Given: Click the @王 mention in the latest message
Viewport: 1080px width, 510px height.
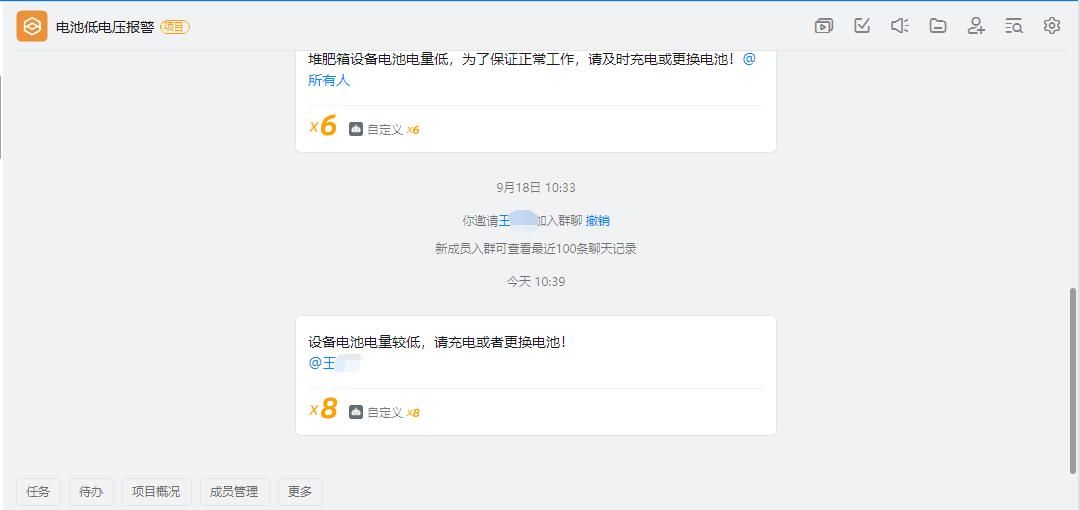Looking at the screenshot, I should (x=323, y=363).
